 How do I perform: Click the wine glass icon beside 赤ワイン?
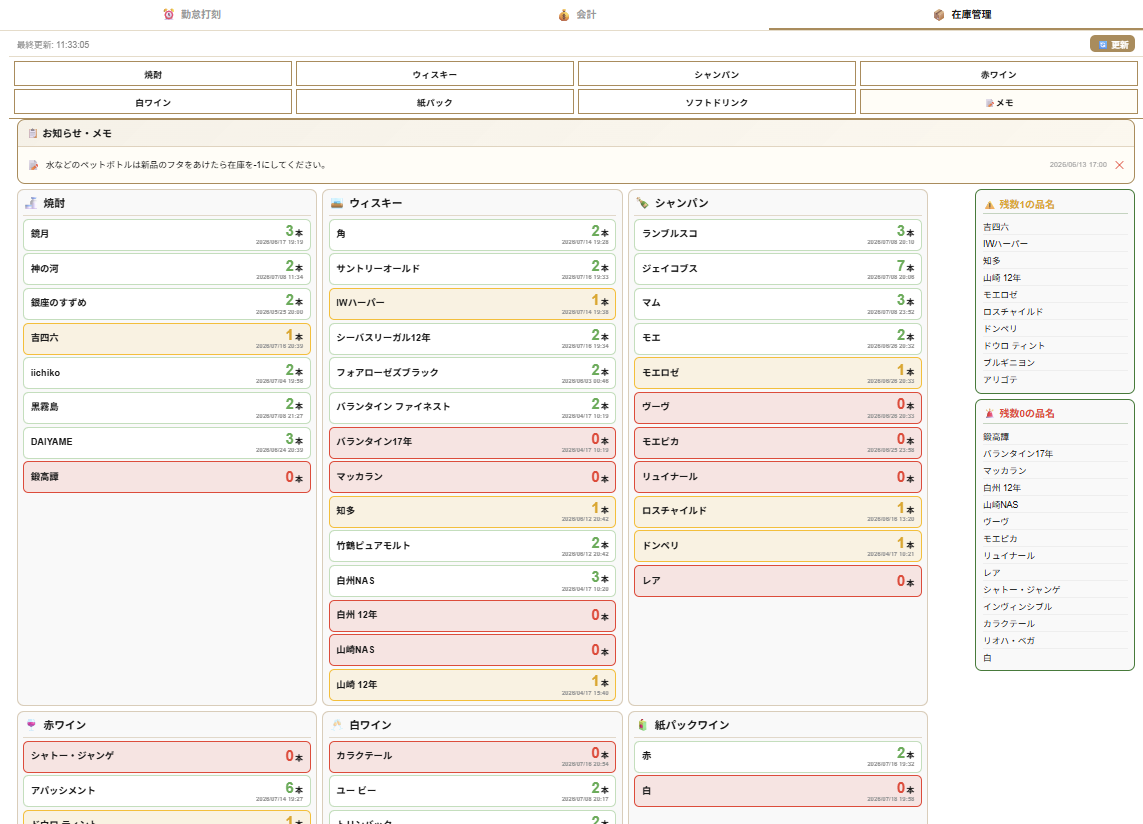[31, 725]
